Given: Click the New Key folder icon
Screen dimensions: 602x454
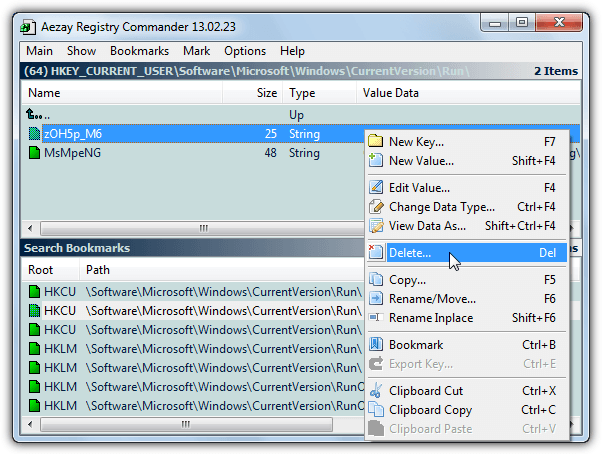Looking at the screenshot, I should pos(375,141).
